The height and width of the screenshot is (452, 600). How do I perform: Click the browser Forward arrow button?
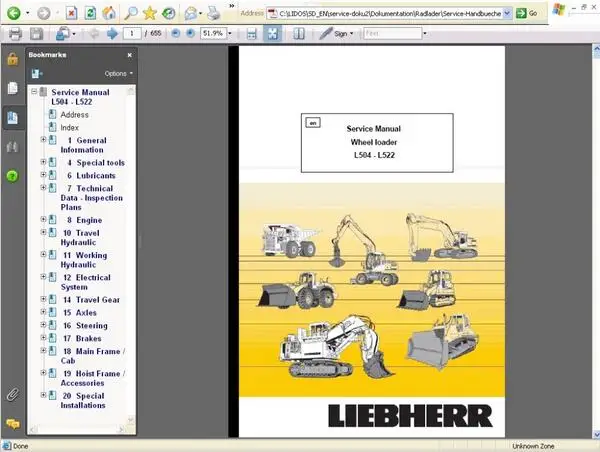(x=44, y=13)
